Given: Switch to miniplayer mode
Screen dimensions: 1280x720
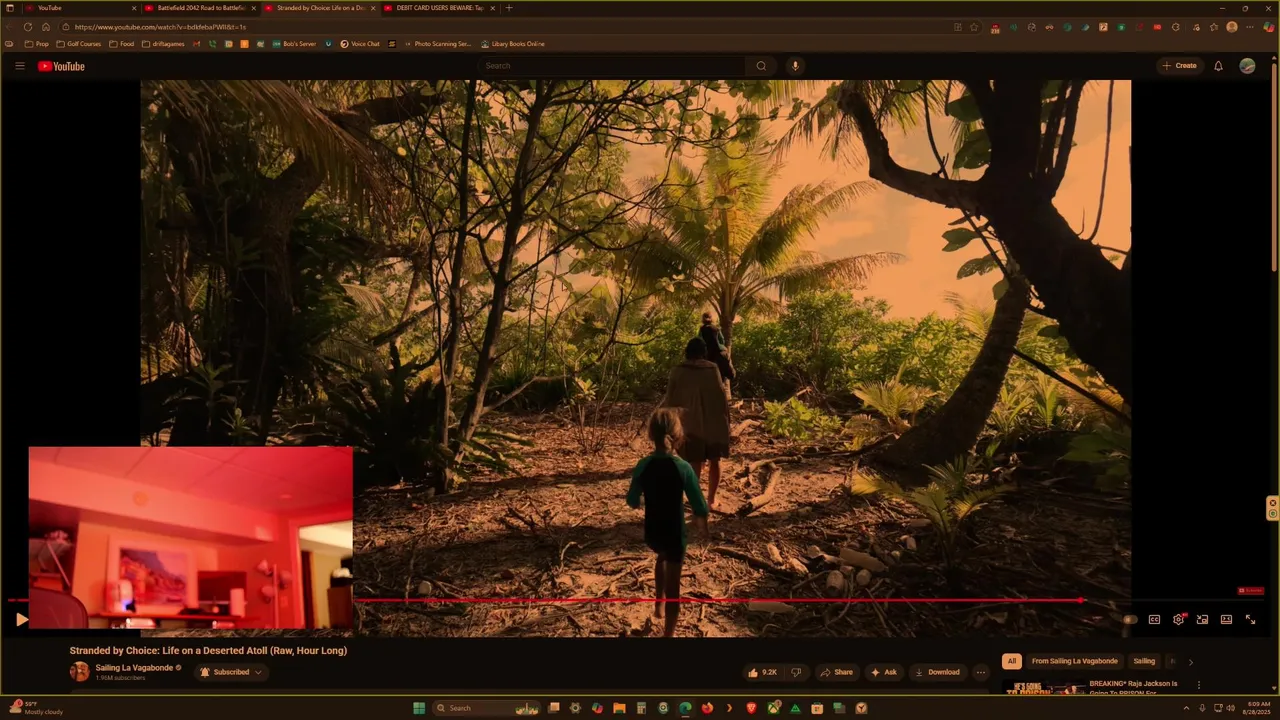Looking at the screenshot, I should pos(1202,620).
